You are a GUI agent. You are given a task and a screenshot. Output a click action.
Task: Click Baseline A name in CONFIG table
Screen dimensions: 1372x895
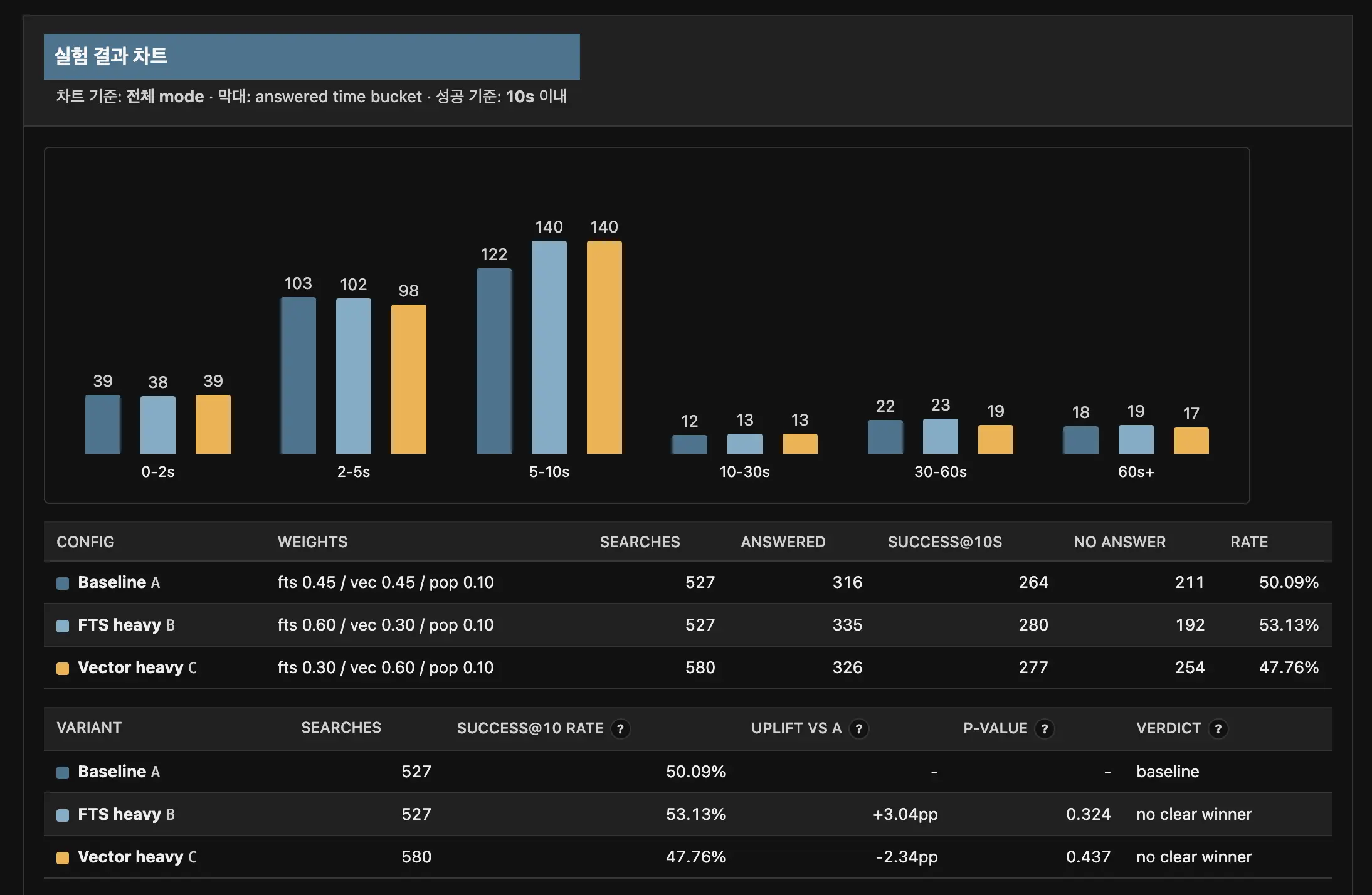(119, 582)
